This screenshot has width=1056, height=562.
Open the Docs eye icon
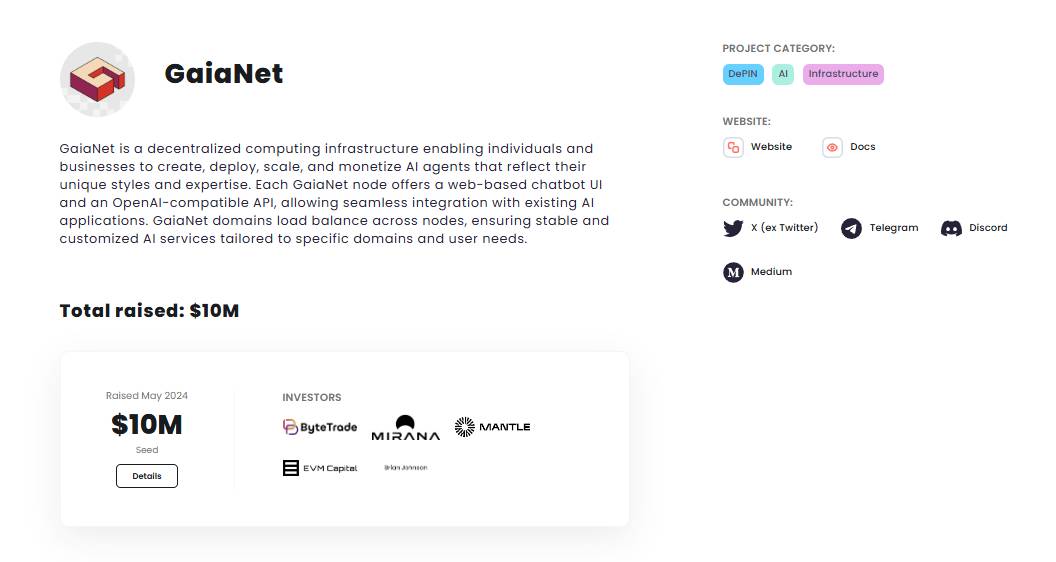click(832, 147)
